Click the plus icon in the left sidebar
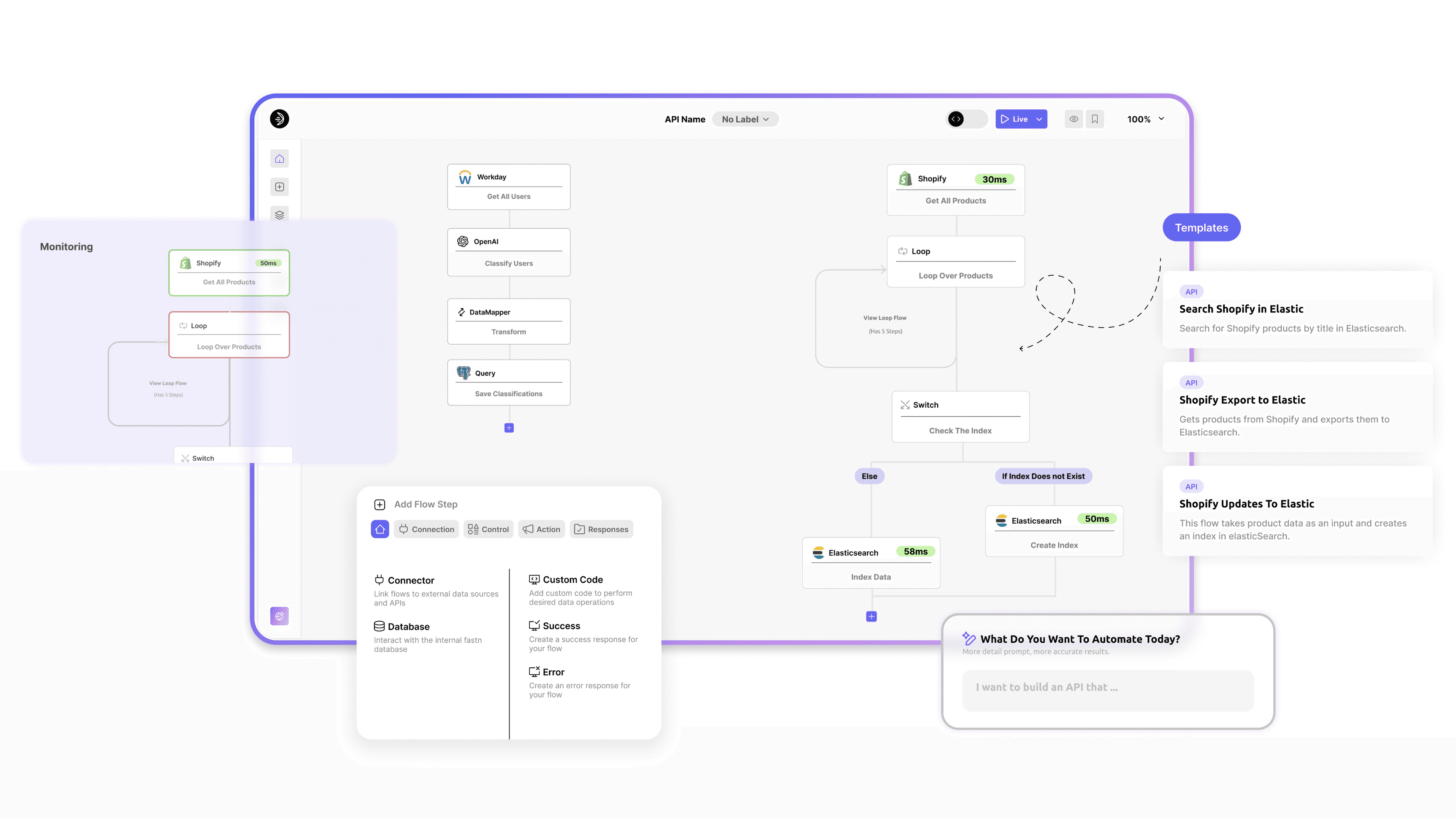Viewport: 1456px width, 819px height. coord(279,187)
